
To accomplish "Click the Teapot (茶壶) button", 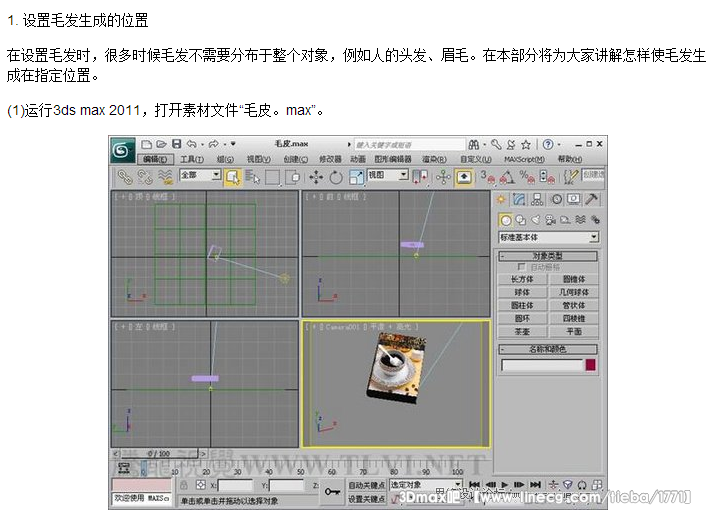I will coord(522,332).
